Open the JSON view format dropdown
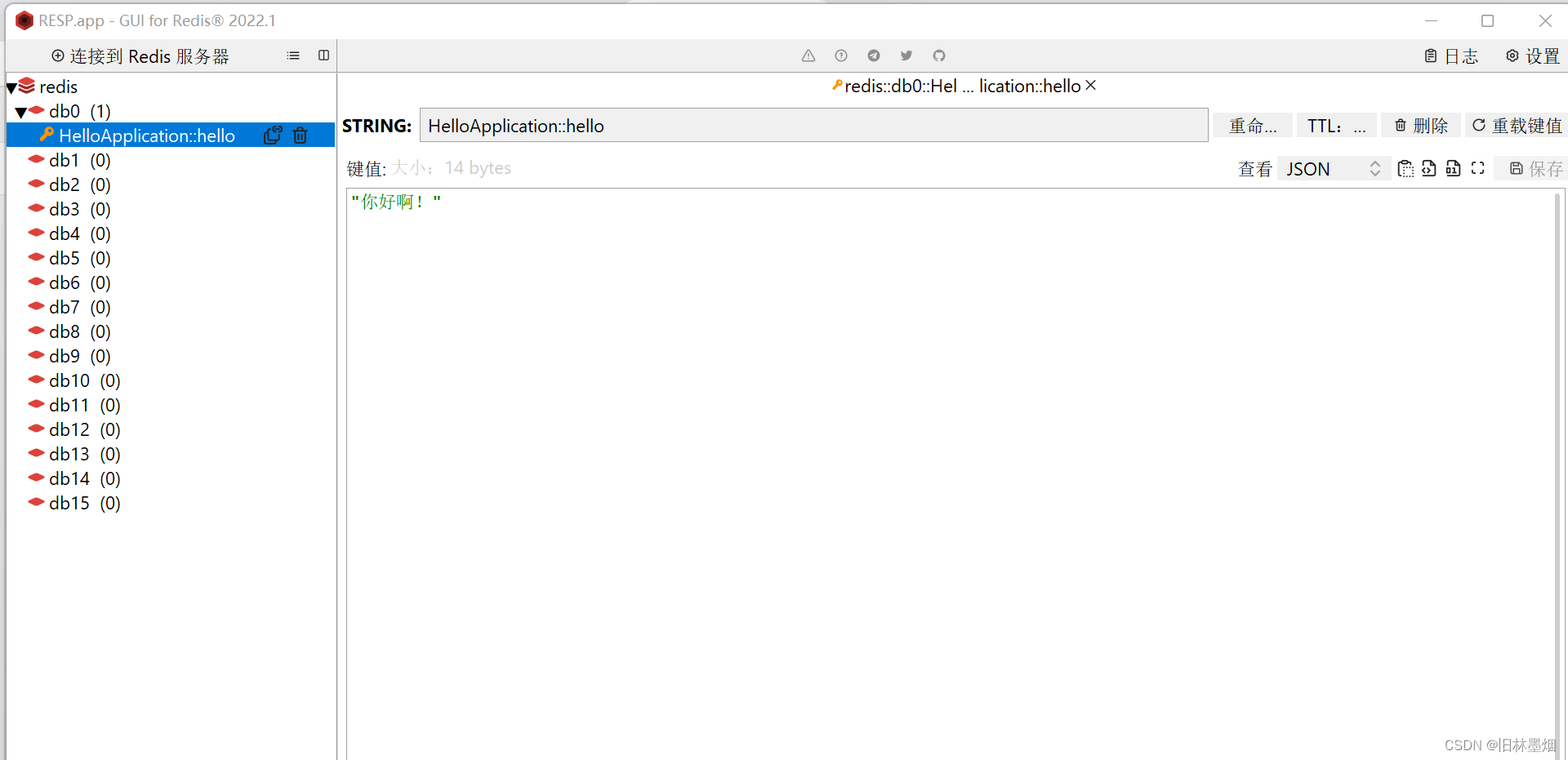1568x760 pixels. tap(1334, 169)
